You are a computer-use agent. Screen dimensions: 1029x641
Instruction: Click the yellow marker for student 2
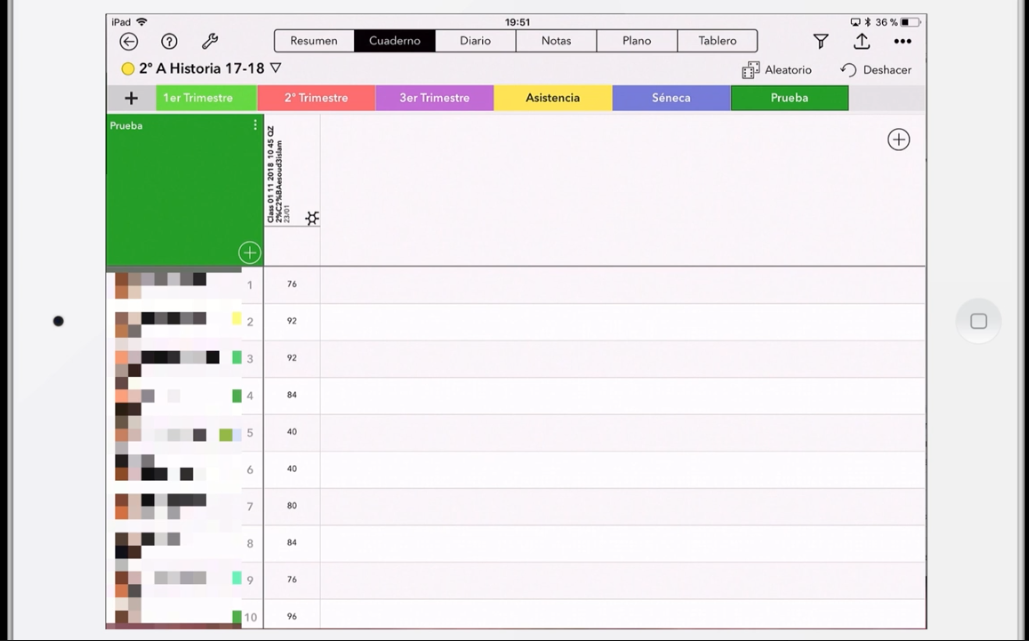coord(237,319)
